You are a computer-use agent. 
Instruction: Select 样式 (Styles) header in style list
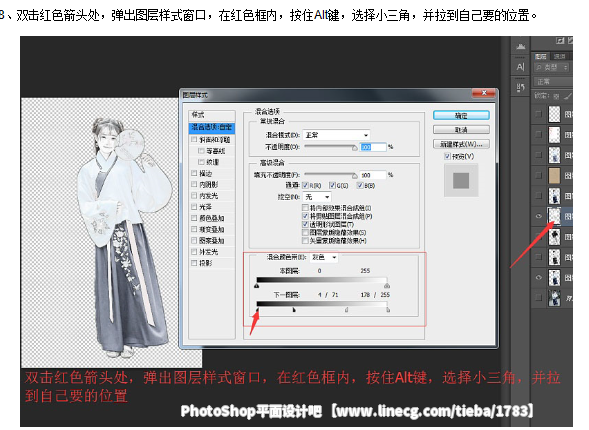pyautogui.click(x=212, y=115)
